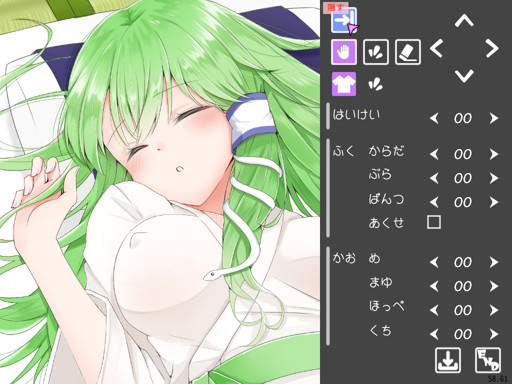Decrease the ぱんつ value
512x384 pixels.
pos(434,202)
